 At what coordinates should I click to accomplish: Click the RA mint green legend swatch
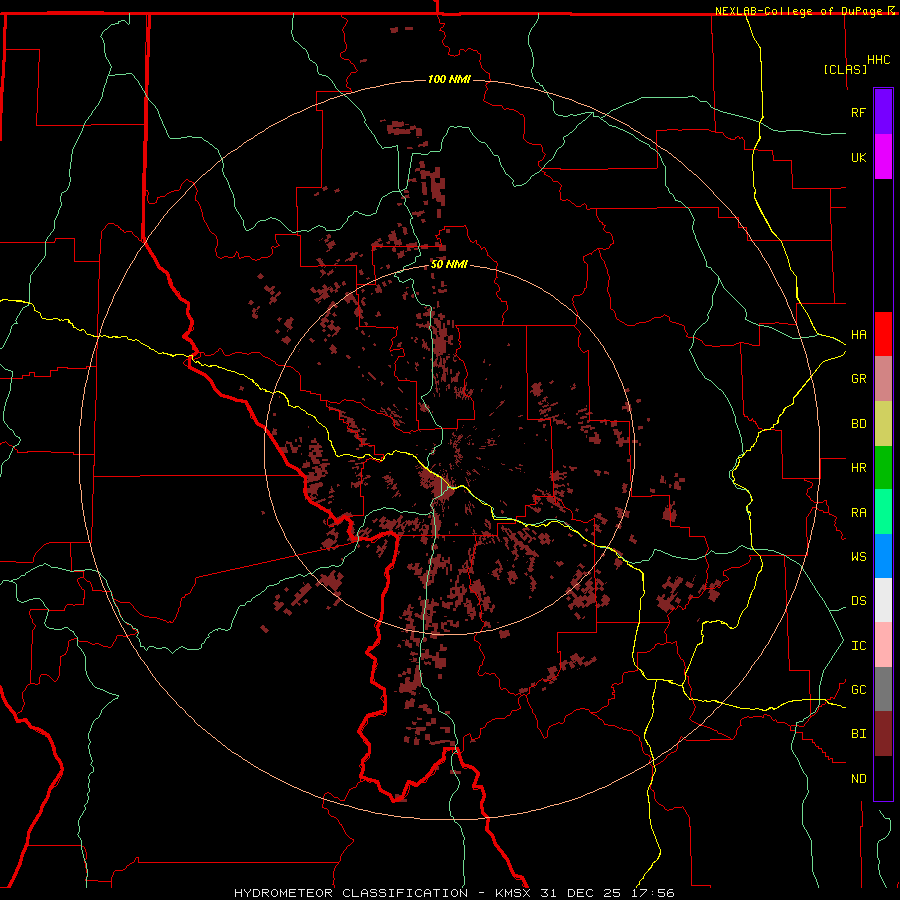click(x=883, y=512)
